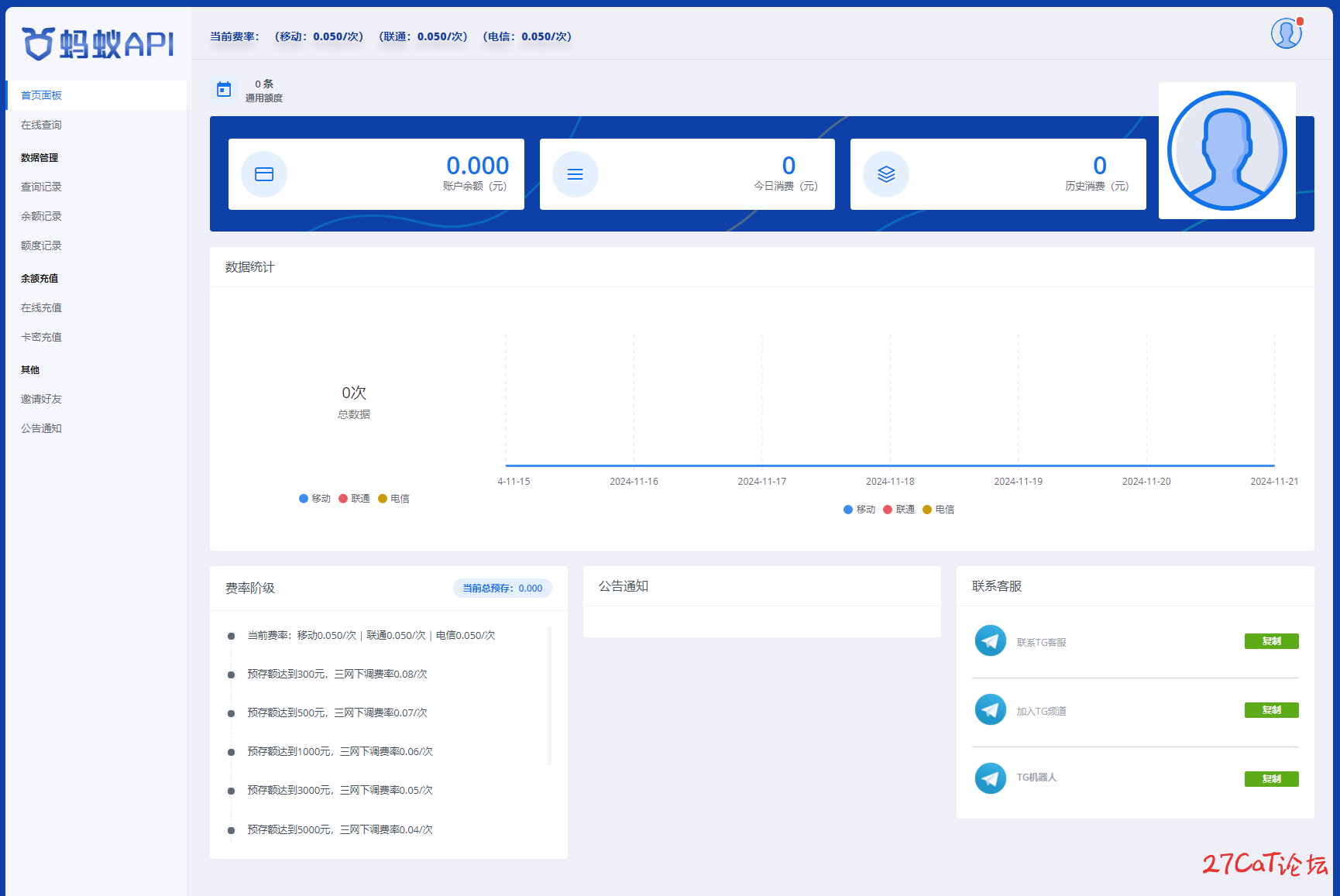Go to 余额记录 page
Screen dimensions: 1340x896
point(96,216)
